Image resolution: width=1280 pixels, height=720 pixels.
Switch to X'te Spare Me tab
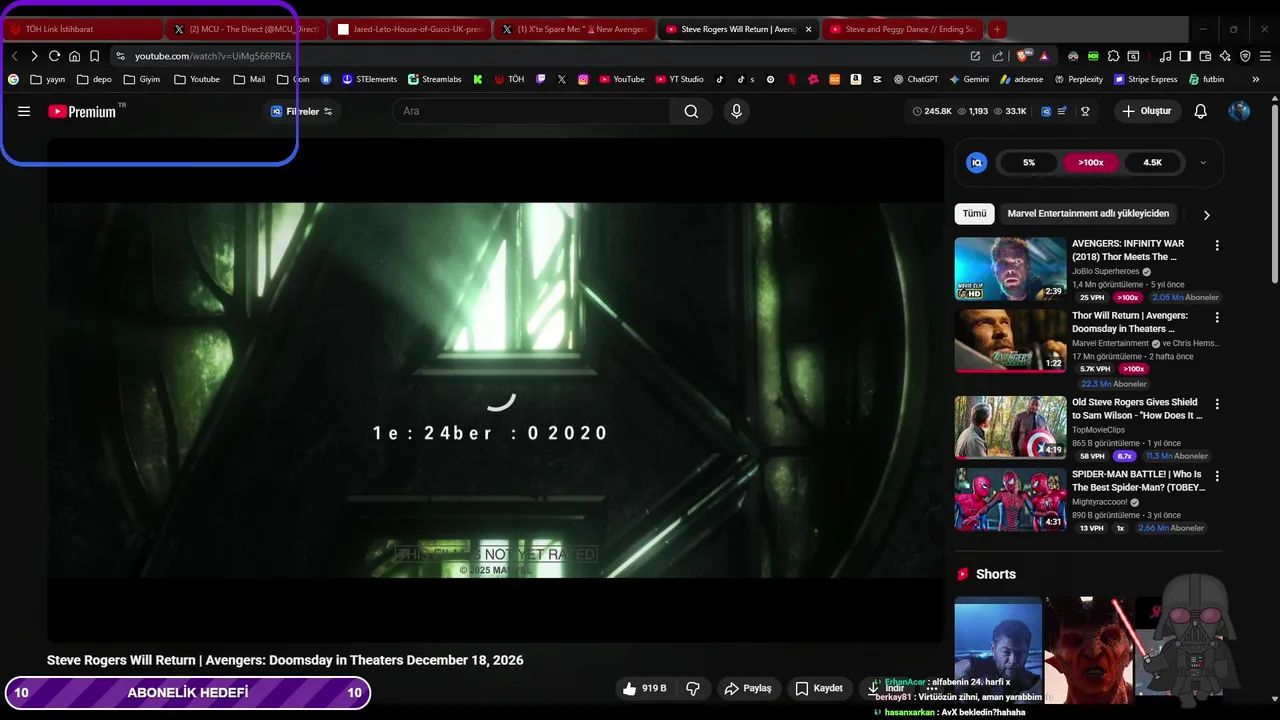(574, 29)
